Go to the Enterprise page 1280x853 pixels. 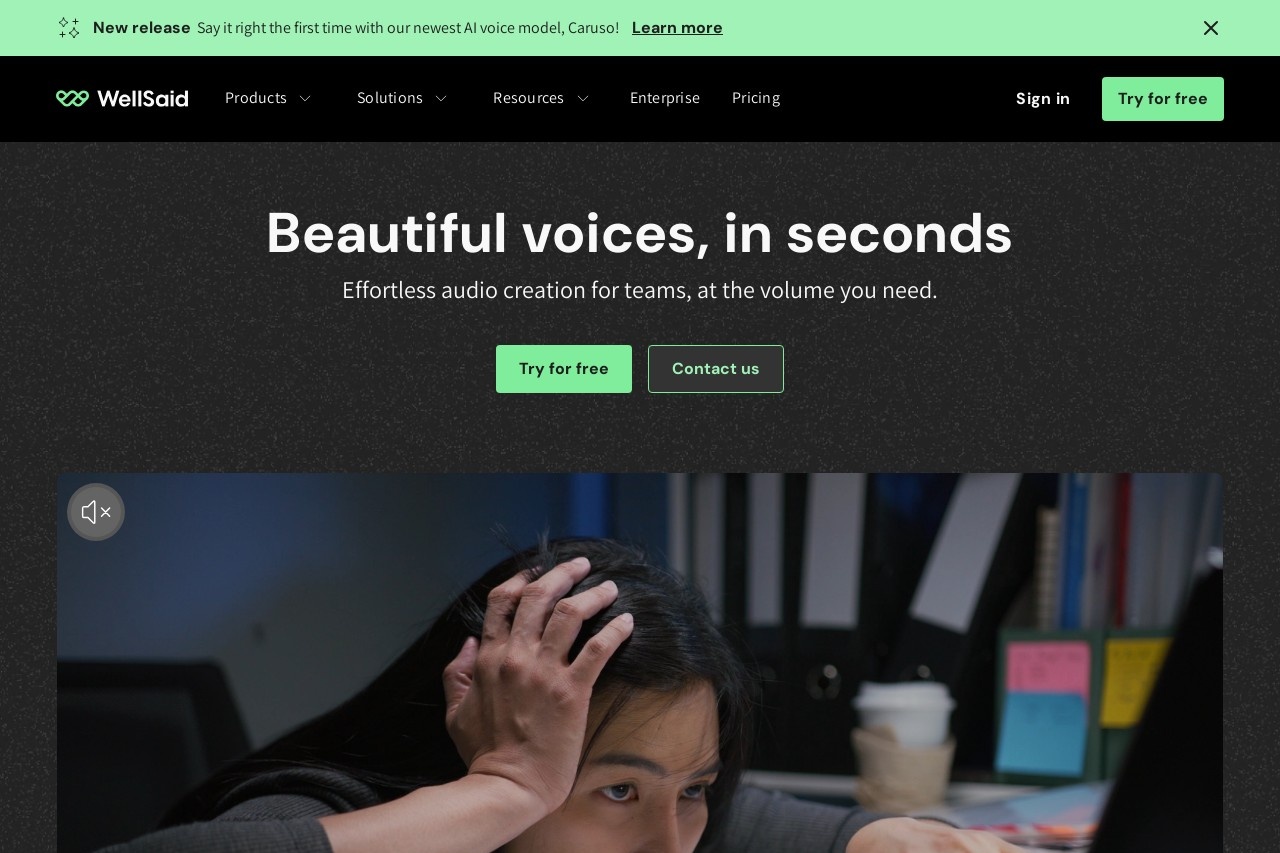pyautogui.click(x=665, y=98)
